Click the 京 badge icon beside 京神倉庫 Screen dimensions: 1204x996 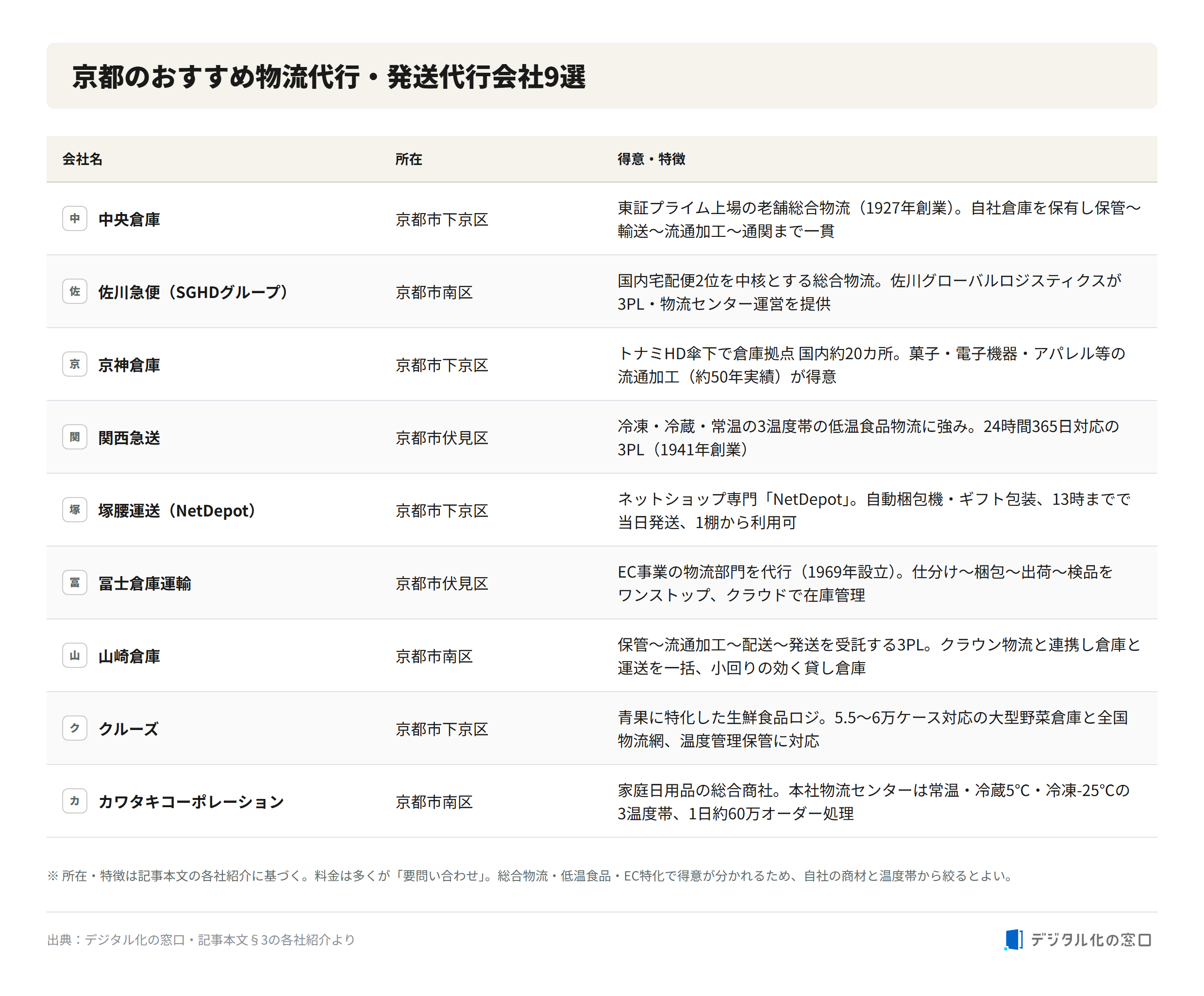[75, 364]
